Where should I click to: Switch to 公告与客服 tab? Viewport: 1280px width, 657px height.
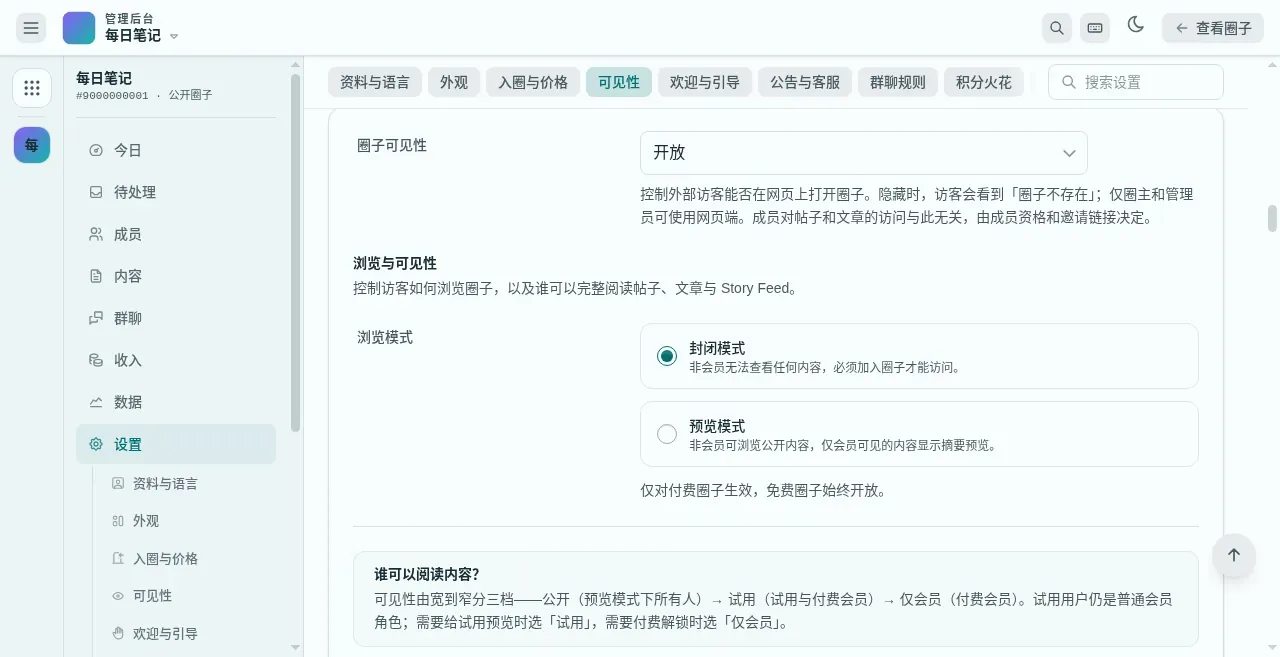(x=805, y=82)
